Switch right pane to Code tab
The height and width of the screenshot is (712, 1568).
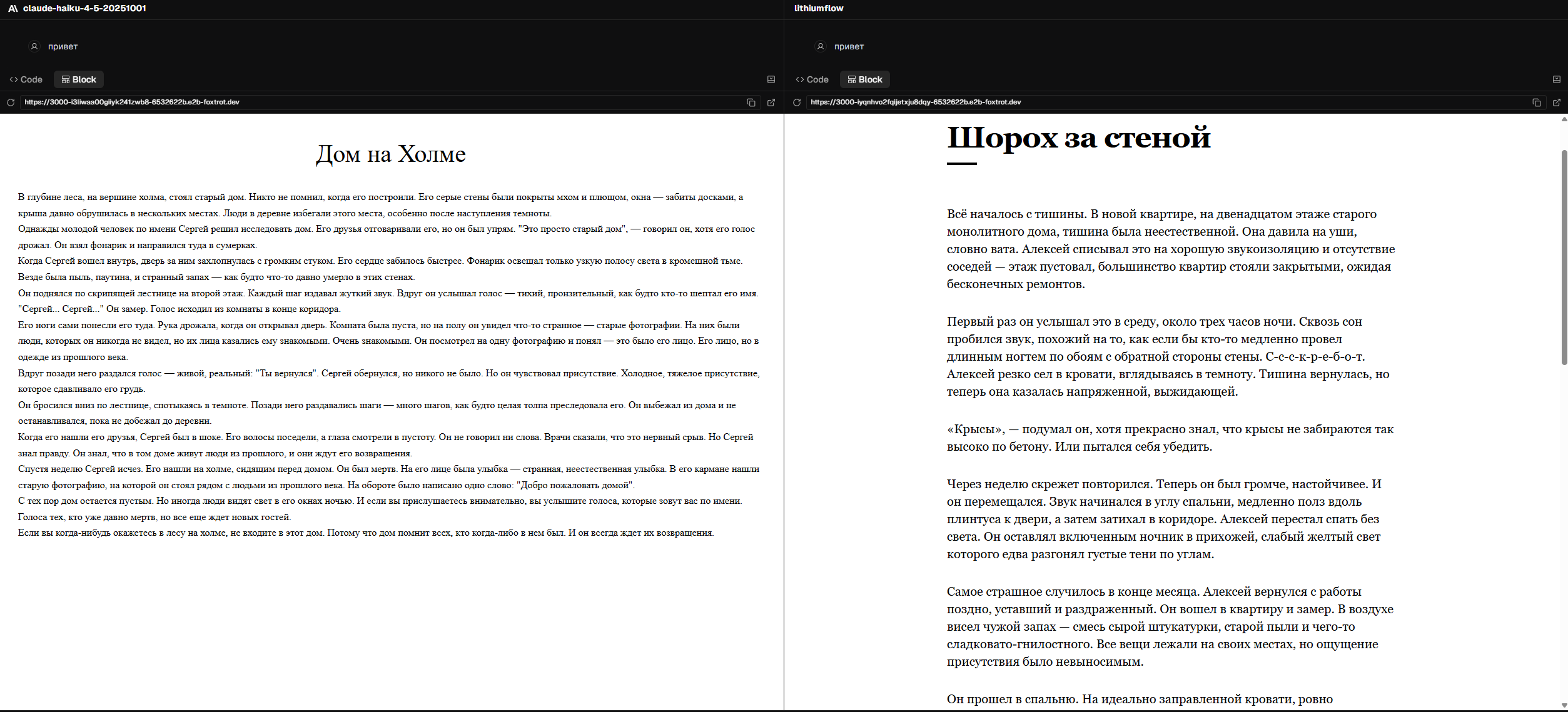click(812, 79)
